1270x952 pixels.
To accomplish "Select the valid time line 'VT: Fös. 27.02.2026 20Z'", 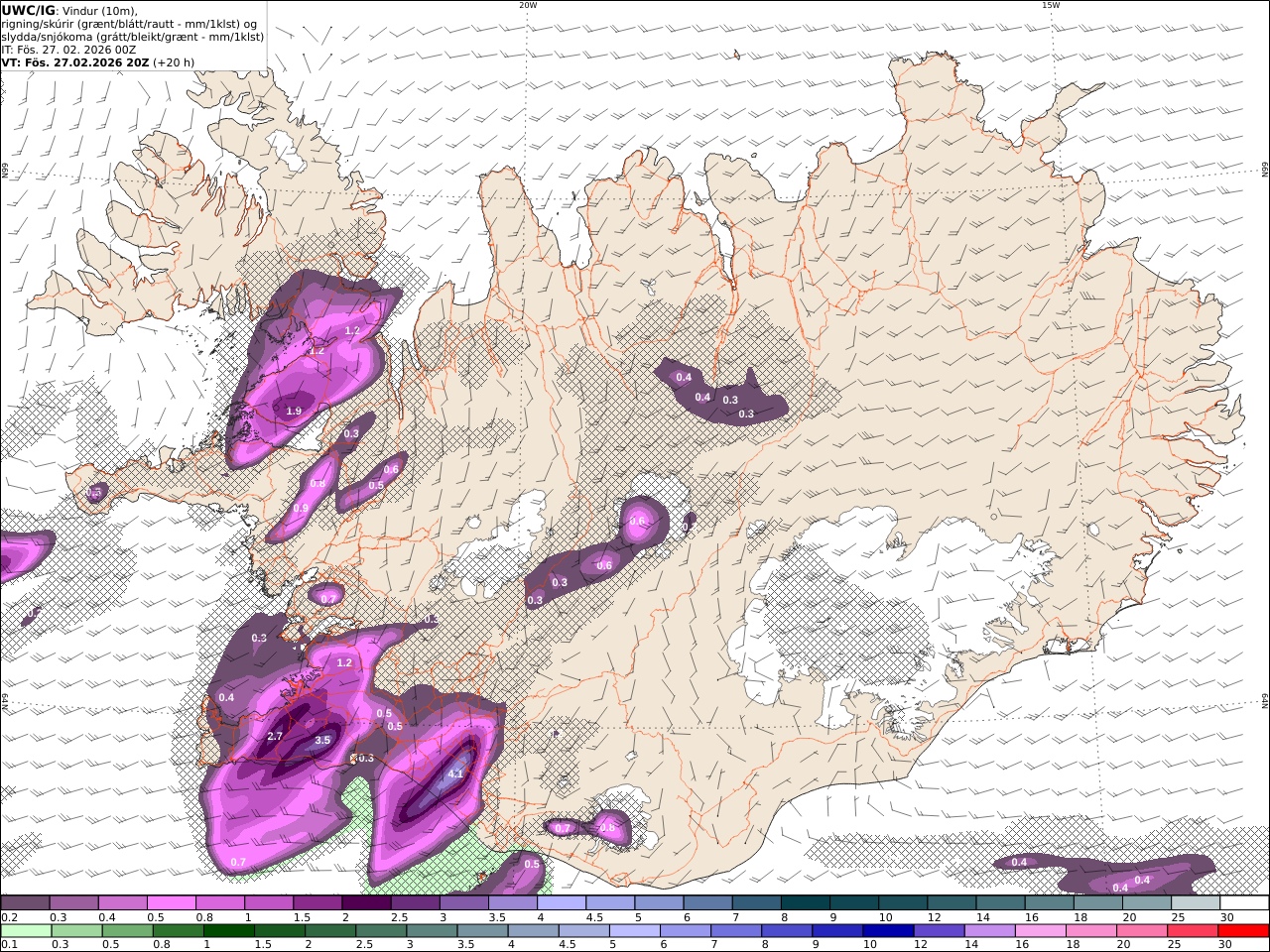I will coord(73,61).
